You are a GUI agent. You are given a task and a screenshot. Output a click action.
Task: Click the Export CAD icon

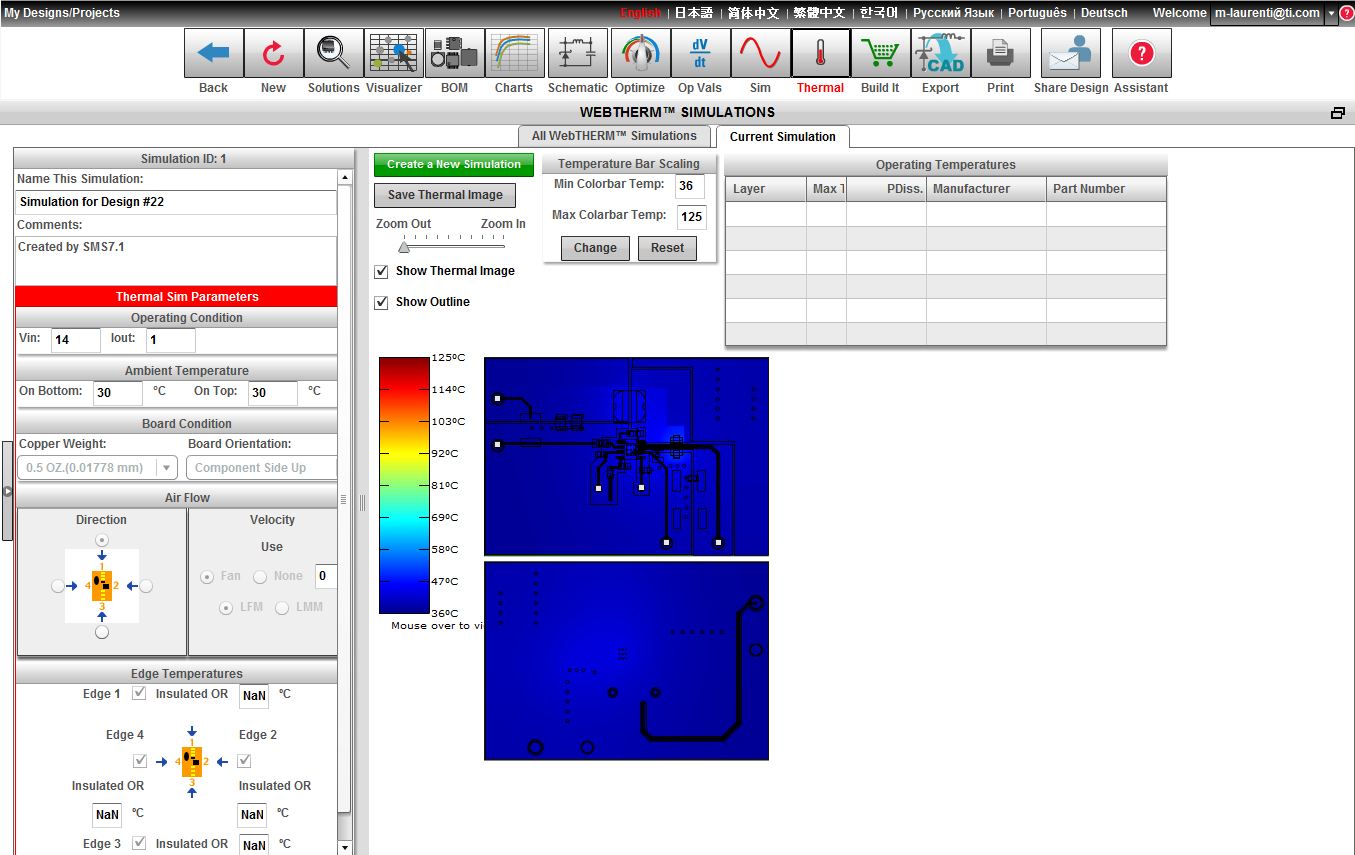tap(940, 53)
